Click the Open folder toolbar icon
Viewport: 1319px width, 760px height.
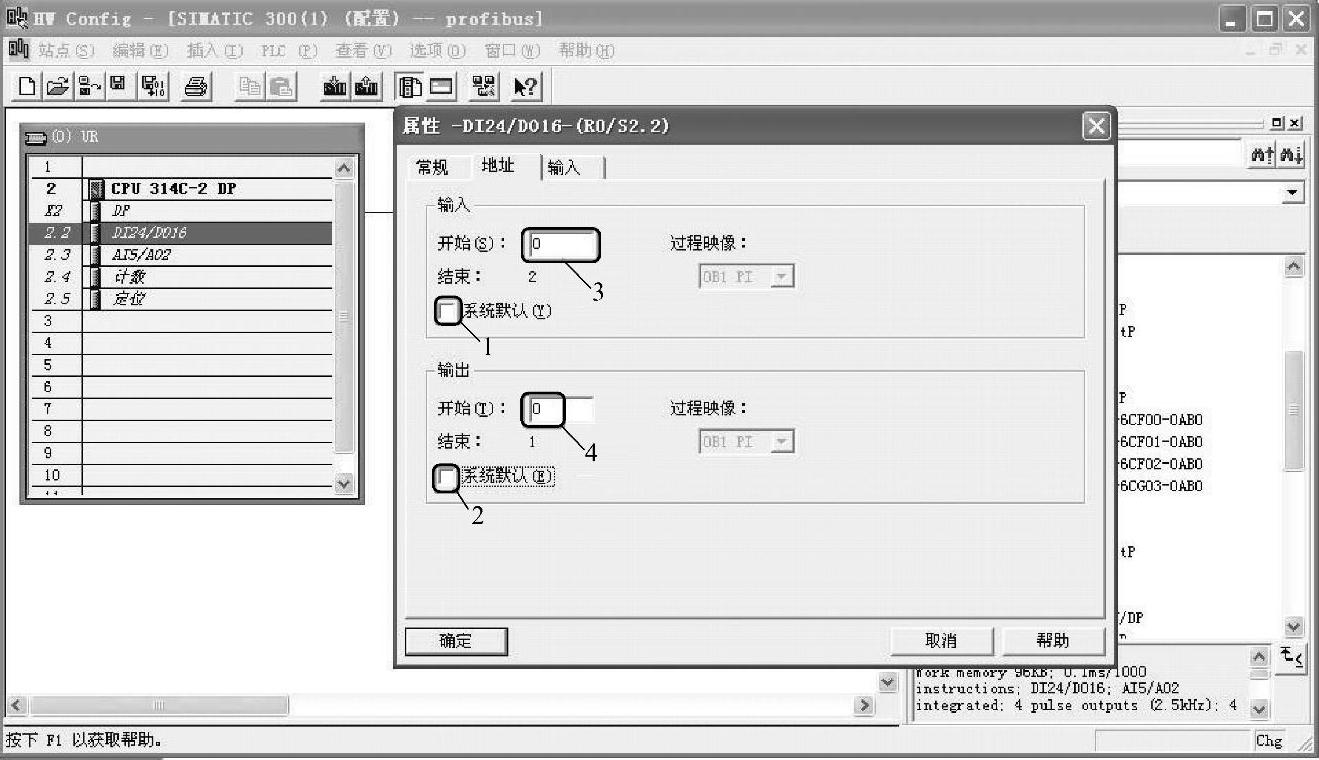click(x=59, y=88)
